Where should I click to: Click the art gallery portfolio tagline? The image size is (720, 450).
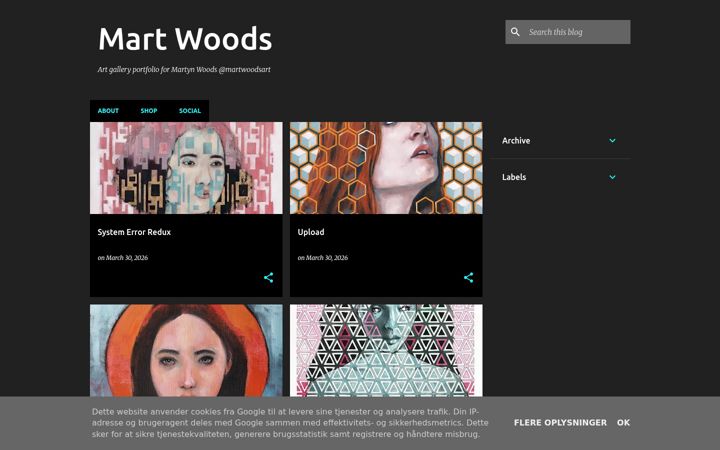click(184, 70)
